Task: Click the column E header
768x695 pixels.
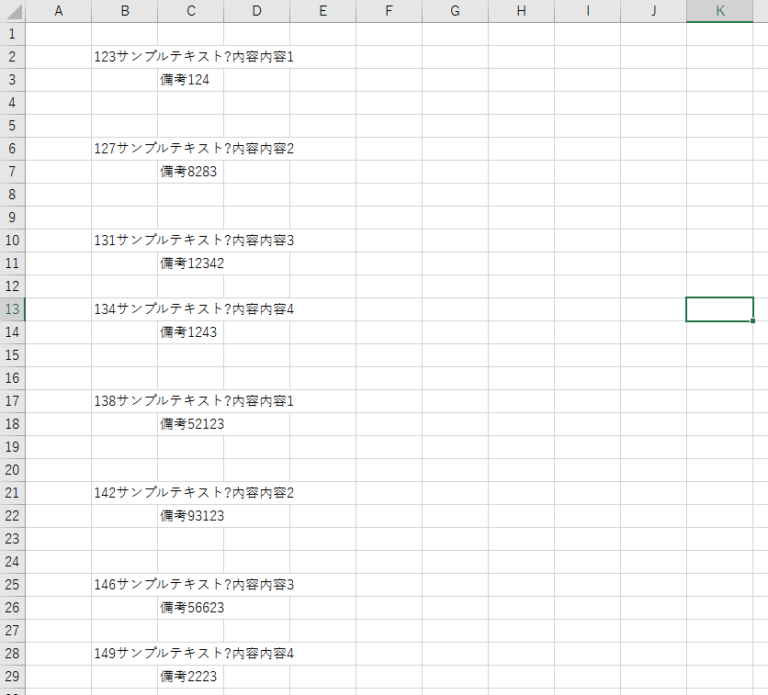Action: point(323,11)
